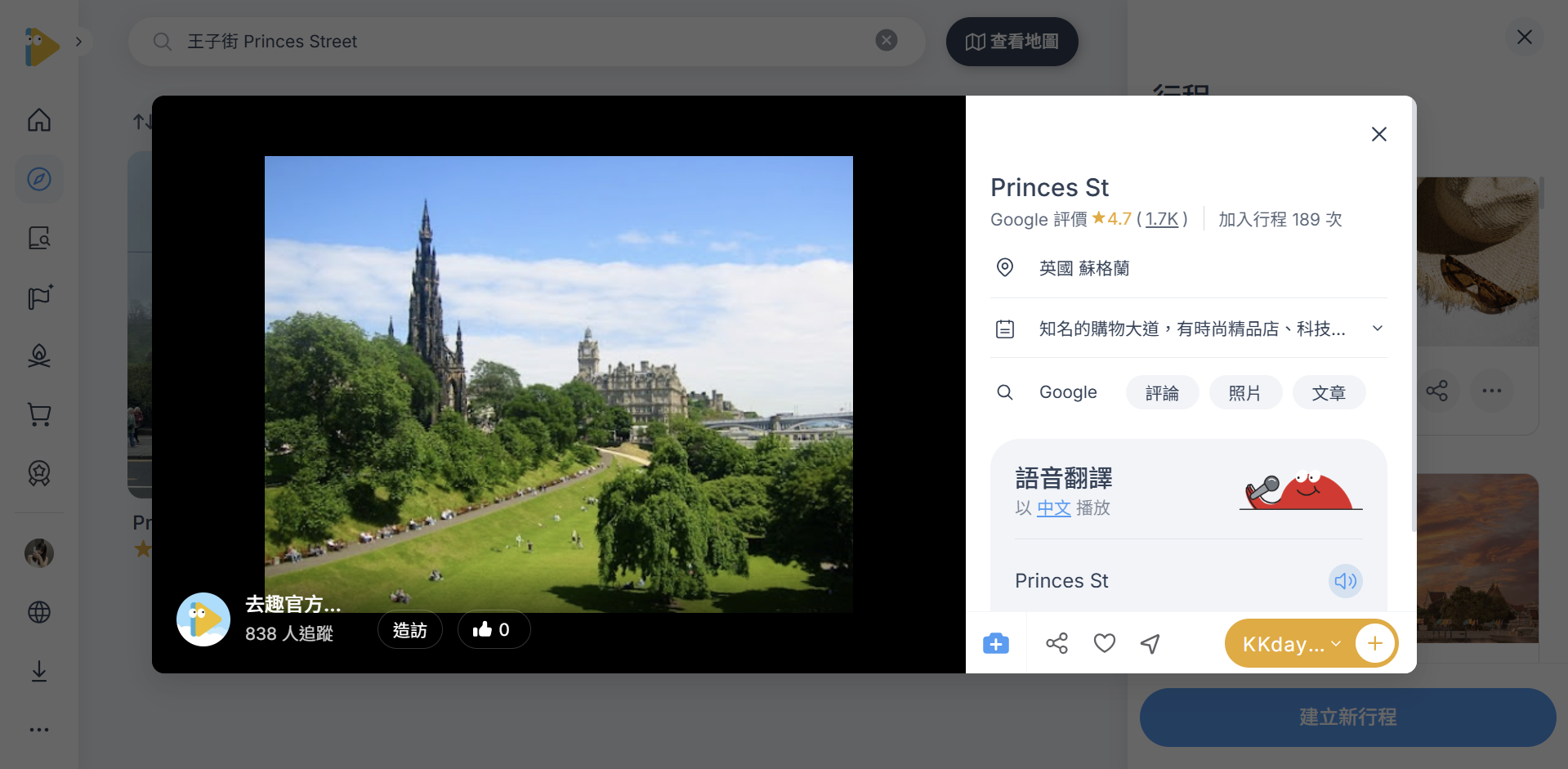Expand the Princes St description text
Viewport: 1568px width, 769px height.
coord(1378,328)
